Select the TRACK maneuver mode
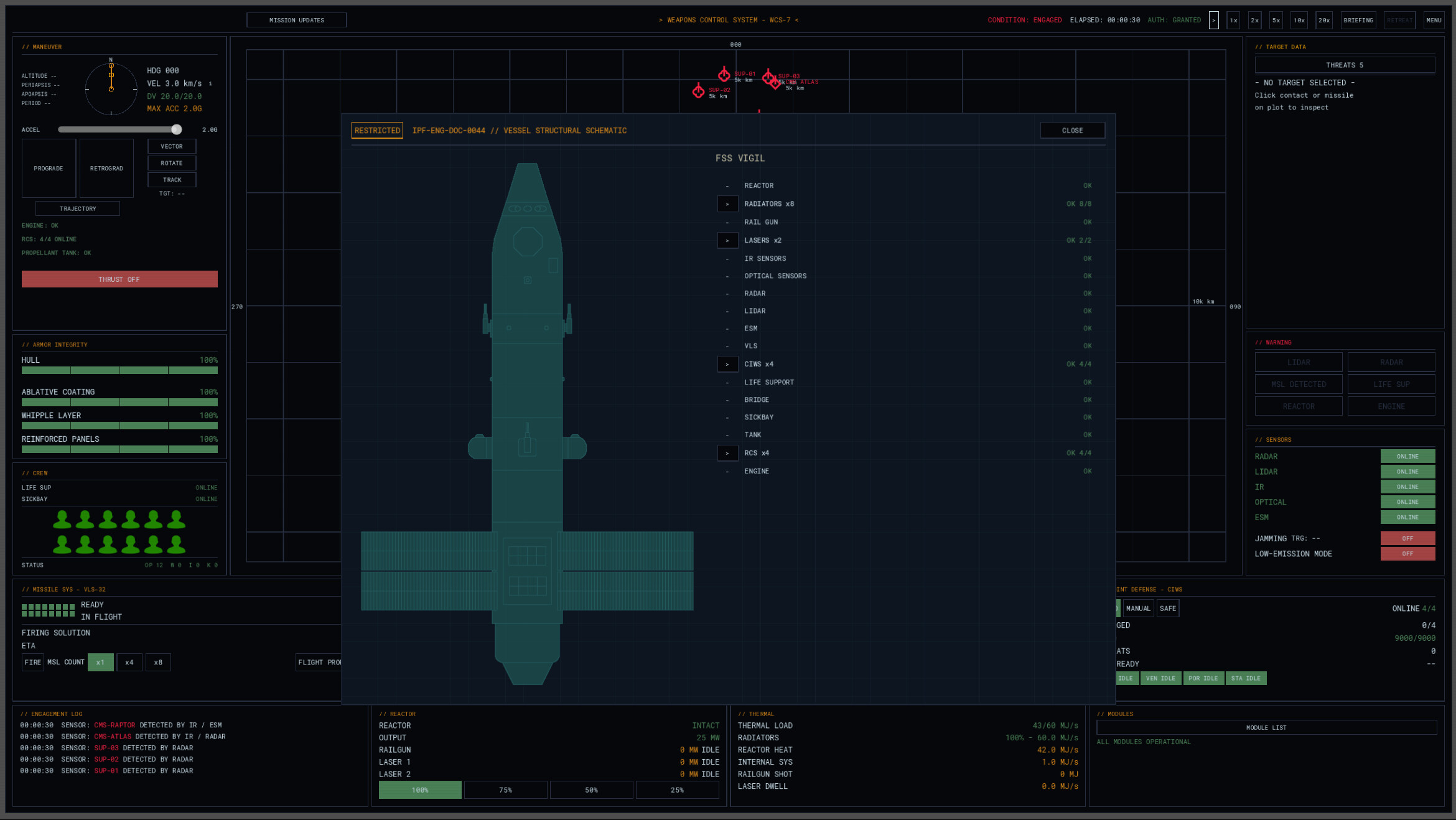The width and height of the screenshot is (1456, 820). point(172,180)
